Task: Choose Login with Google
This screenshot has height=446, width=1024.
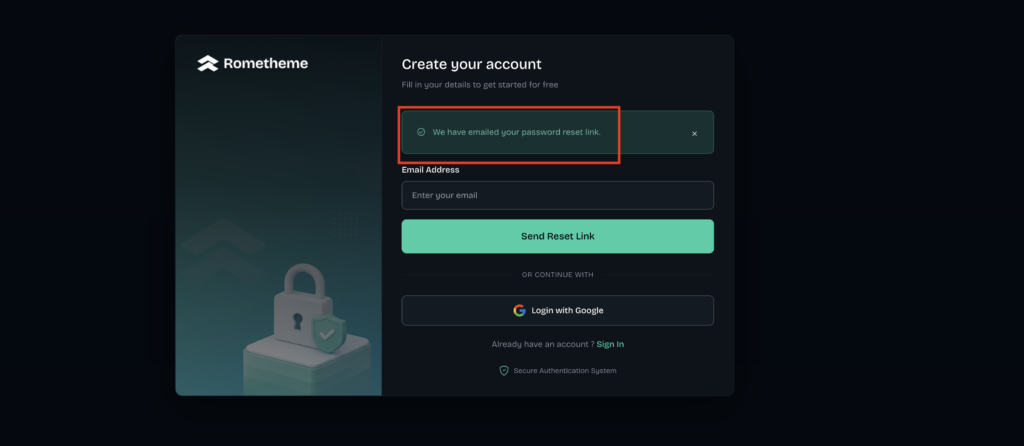Action: (557, 310)
